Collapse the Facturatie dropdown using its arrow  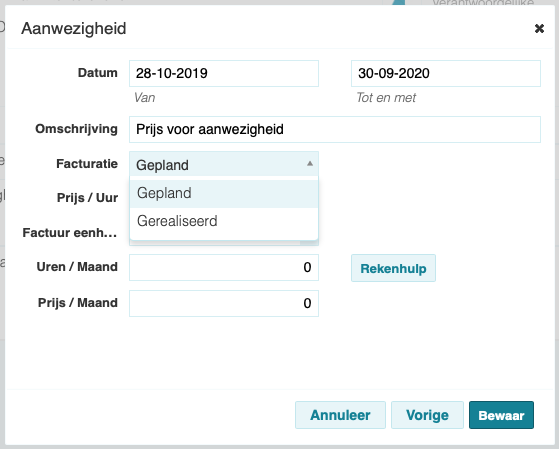tap(310, 164)
